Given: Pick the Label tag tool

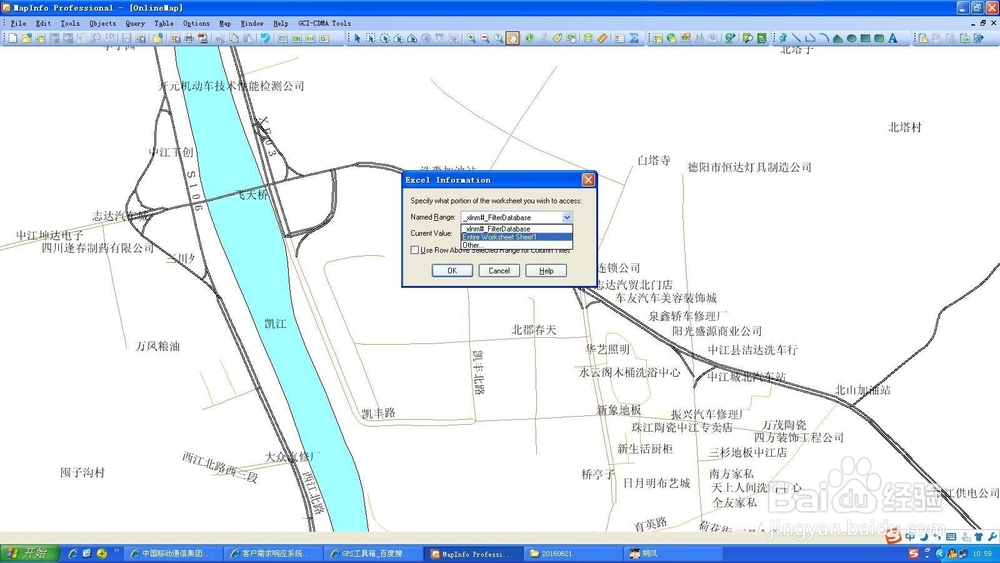Looking at the screenshot, I should point(557,38).
